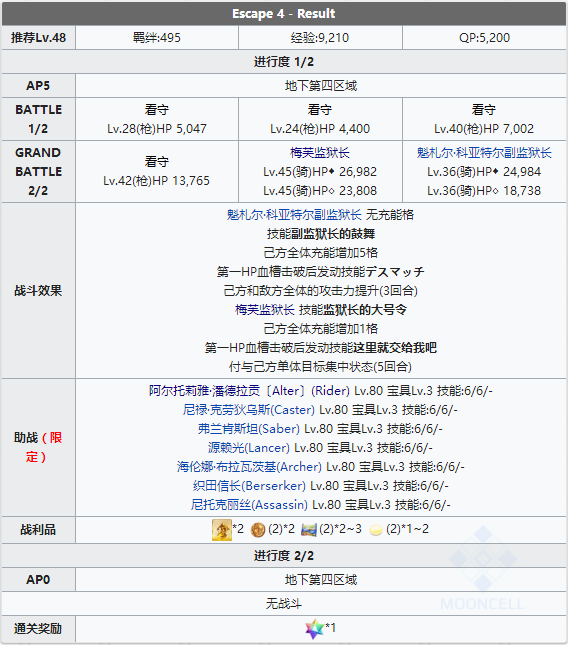Open 阿尔托莉雅·潘德拉贡〔Alter〕(Rider) support link
The image size is (568, 645).
(249, 390)
